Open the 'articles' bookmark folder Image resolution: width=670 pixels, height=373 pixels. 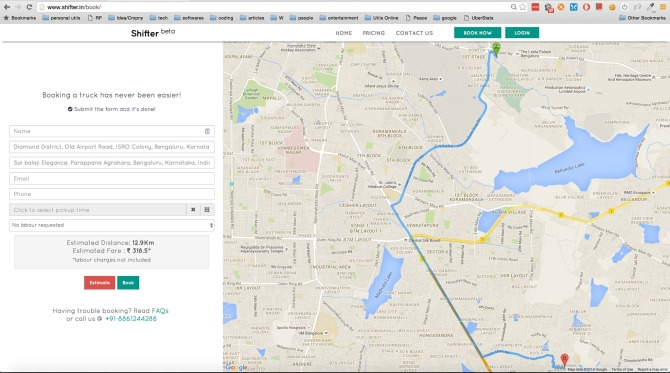point(252,18)
